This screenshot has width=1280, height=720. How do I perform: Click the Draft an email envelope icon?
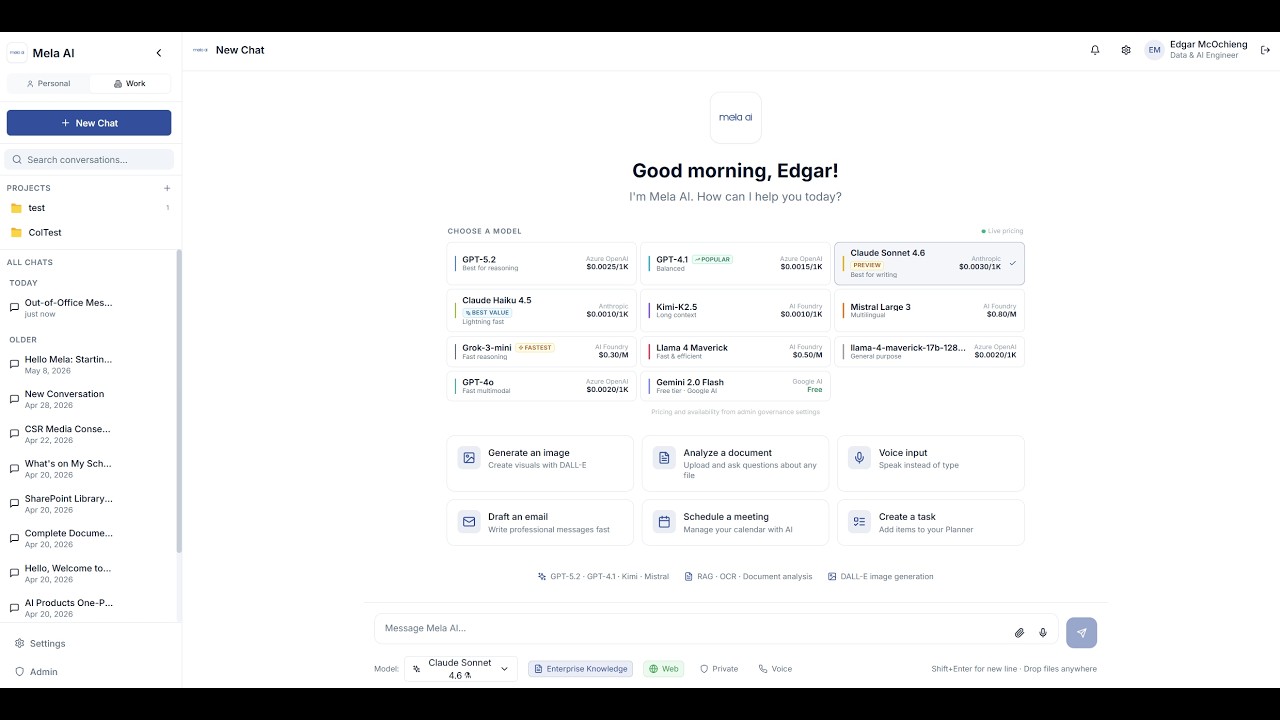click(x=468, y=522)
